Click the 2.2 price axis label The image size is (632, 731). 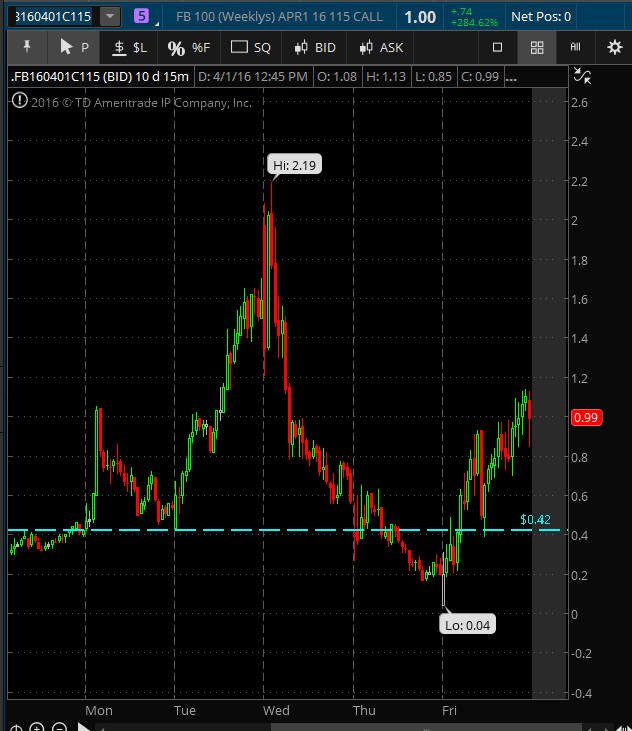pos(579,181)
